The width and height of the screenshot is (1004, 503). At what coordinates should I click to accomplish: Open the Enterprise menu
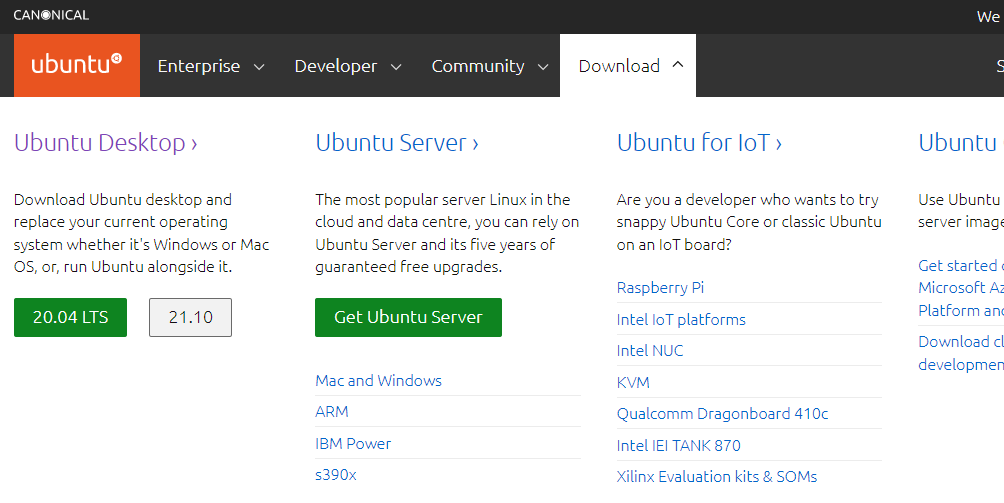tap(211, 66)
